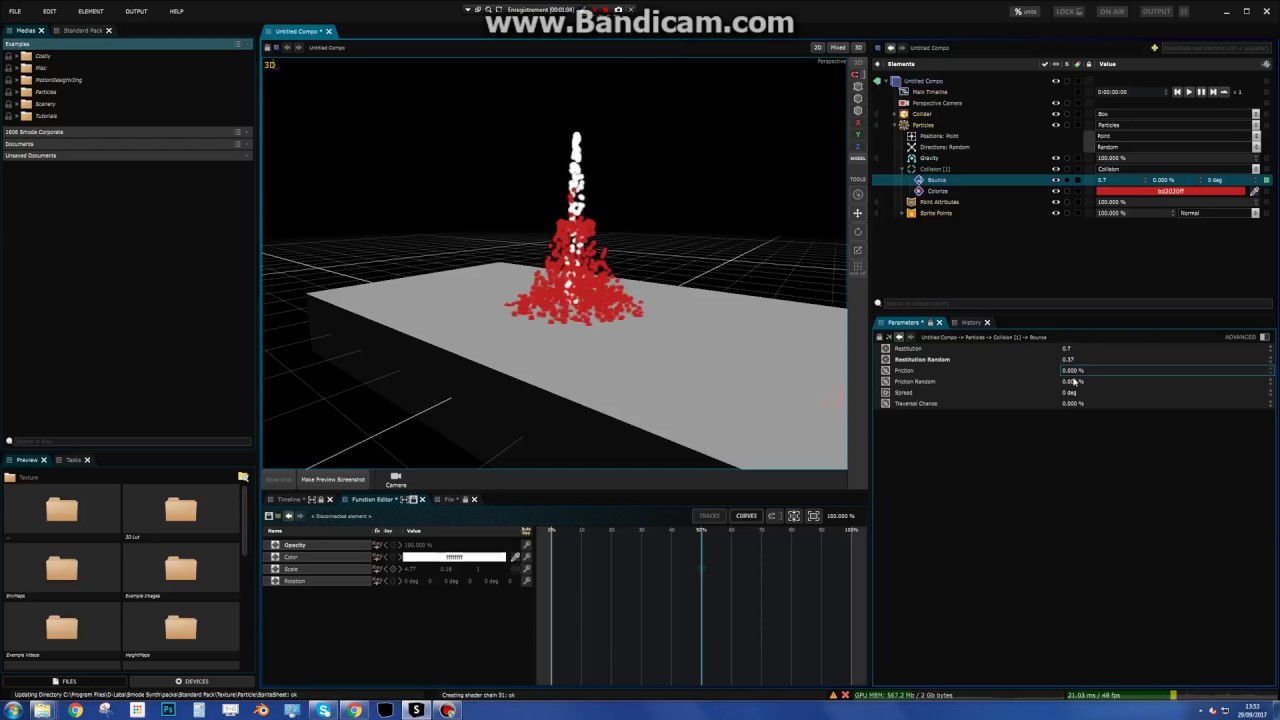
Task: Open the Directions dropdown showing Random
Action: pyautogui.click(x=1176, y=147)
